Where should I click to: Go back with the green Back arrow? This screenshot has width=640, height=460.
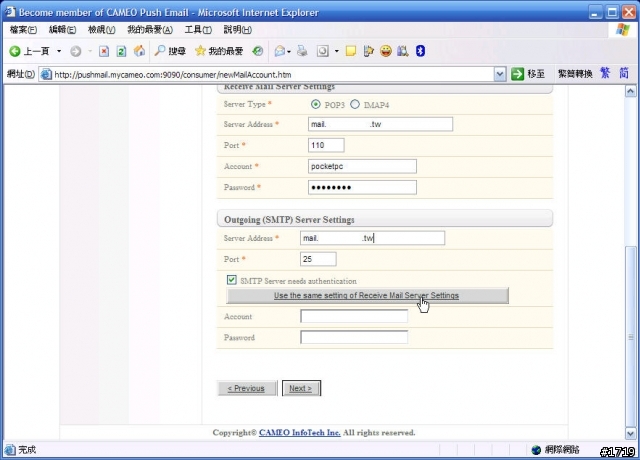point(15,51)
